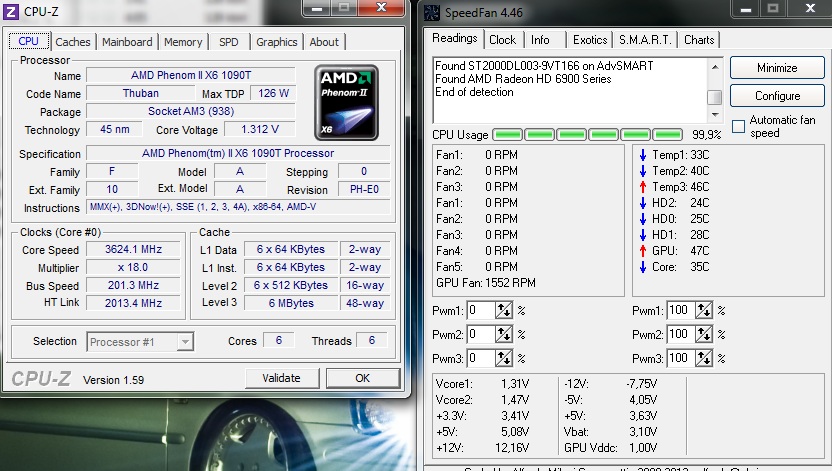Click the Core Voltage value 1.312 V
The height and width of the screenshot is (471, 832).
[259, 129]
